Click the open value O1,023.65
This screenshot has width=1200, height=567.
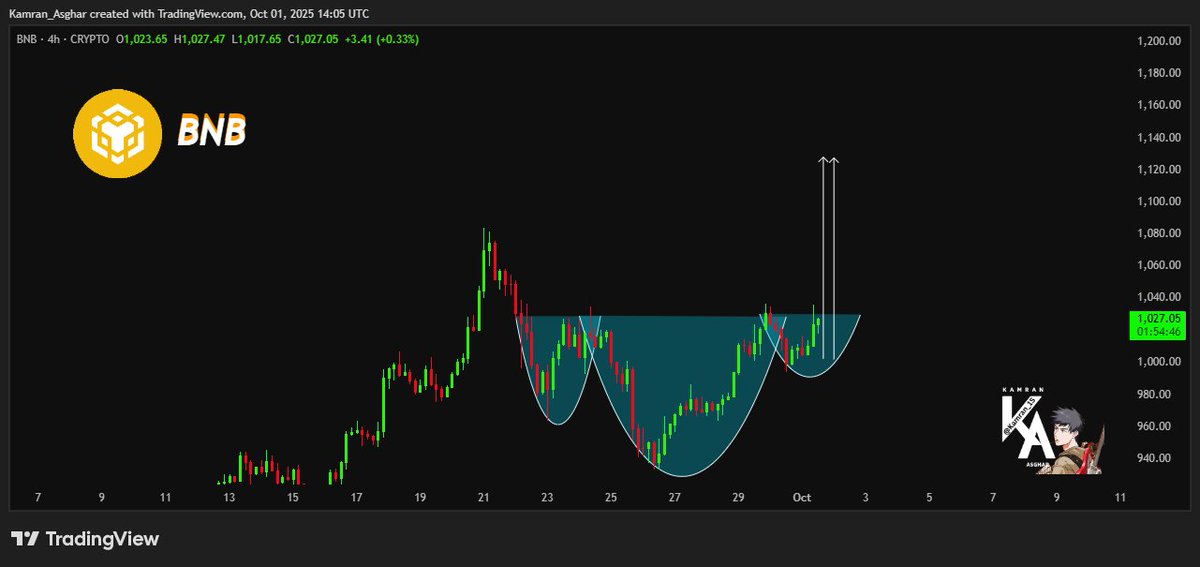pyautogui.click(x=143, y=39)
